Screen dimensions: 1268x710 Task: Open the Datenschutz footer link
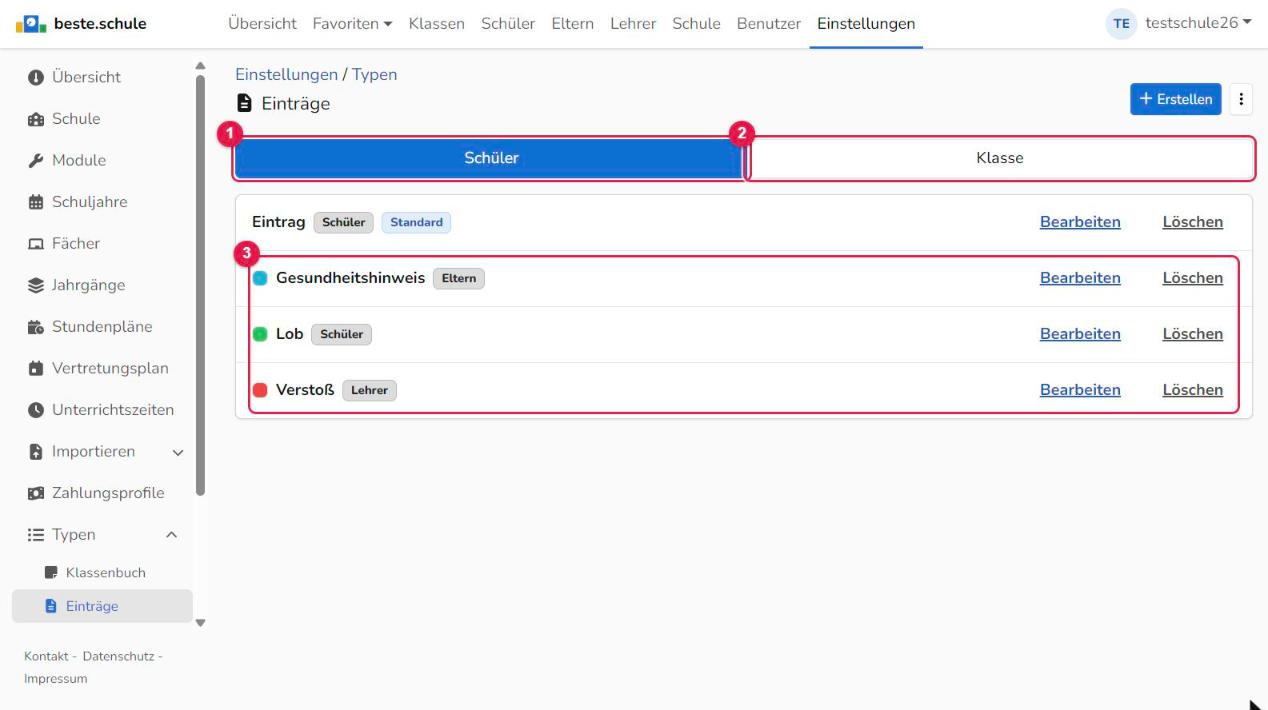tap(119, 656)
